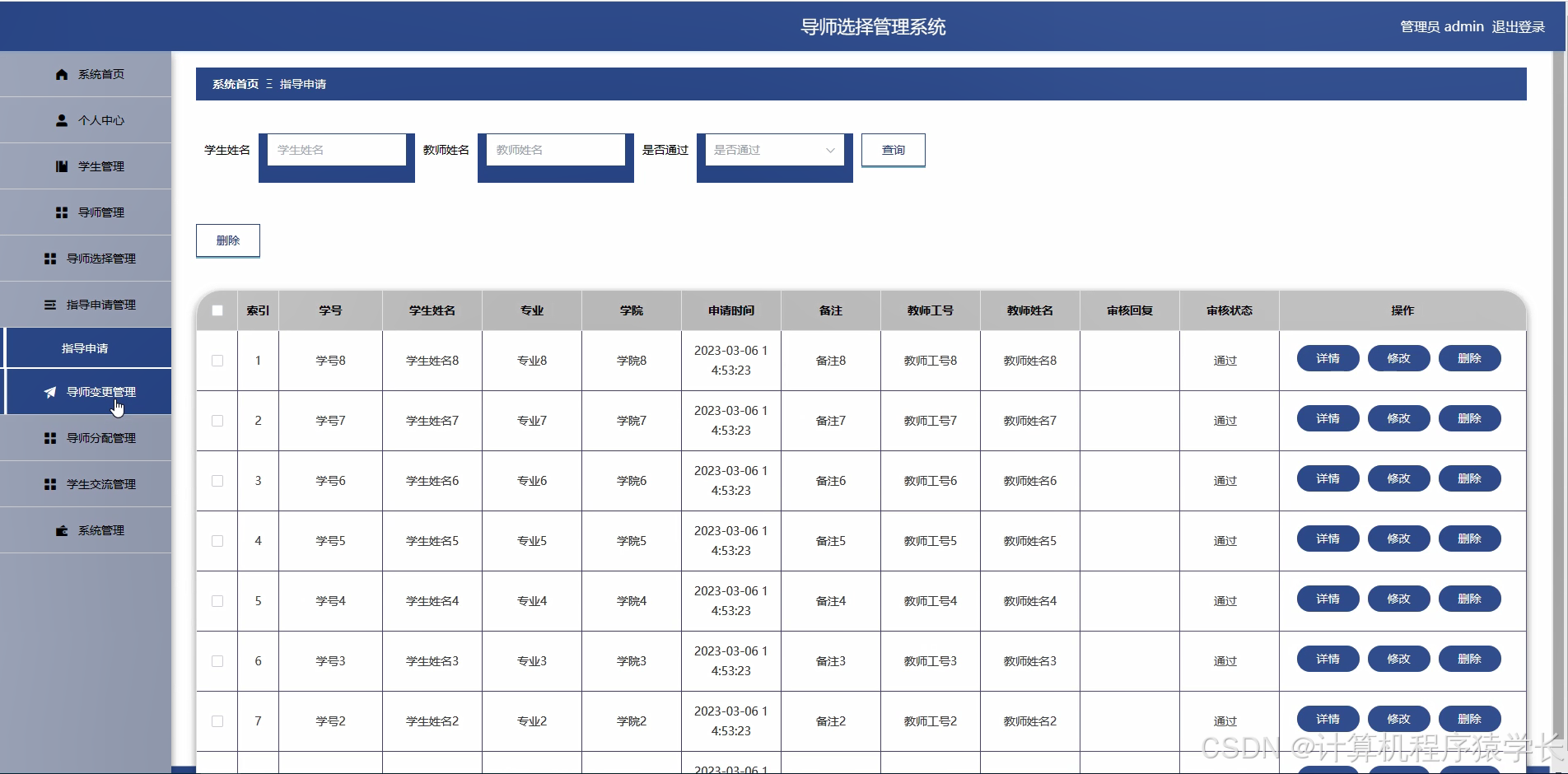The image size is (1568, 774).
Task: Click the grid icon beside 导师管理
Action: click(62, 212)
